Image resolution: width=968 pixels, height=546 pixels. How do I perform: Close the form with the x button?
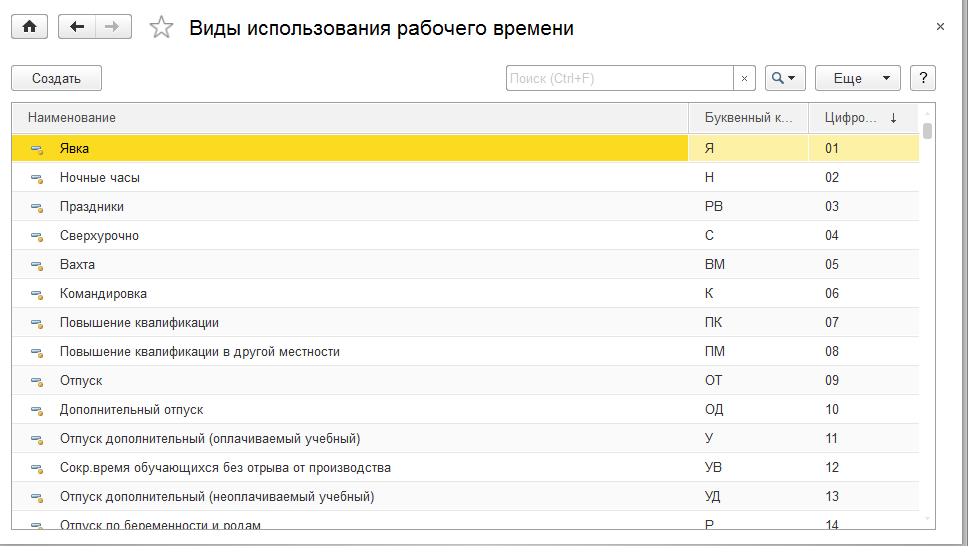[x=940, y=27]
